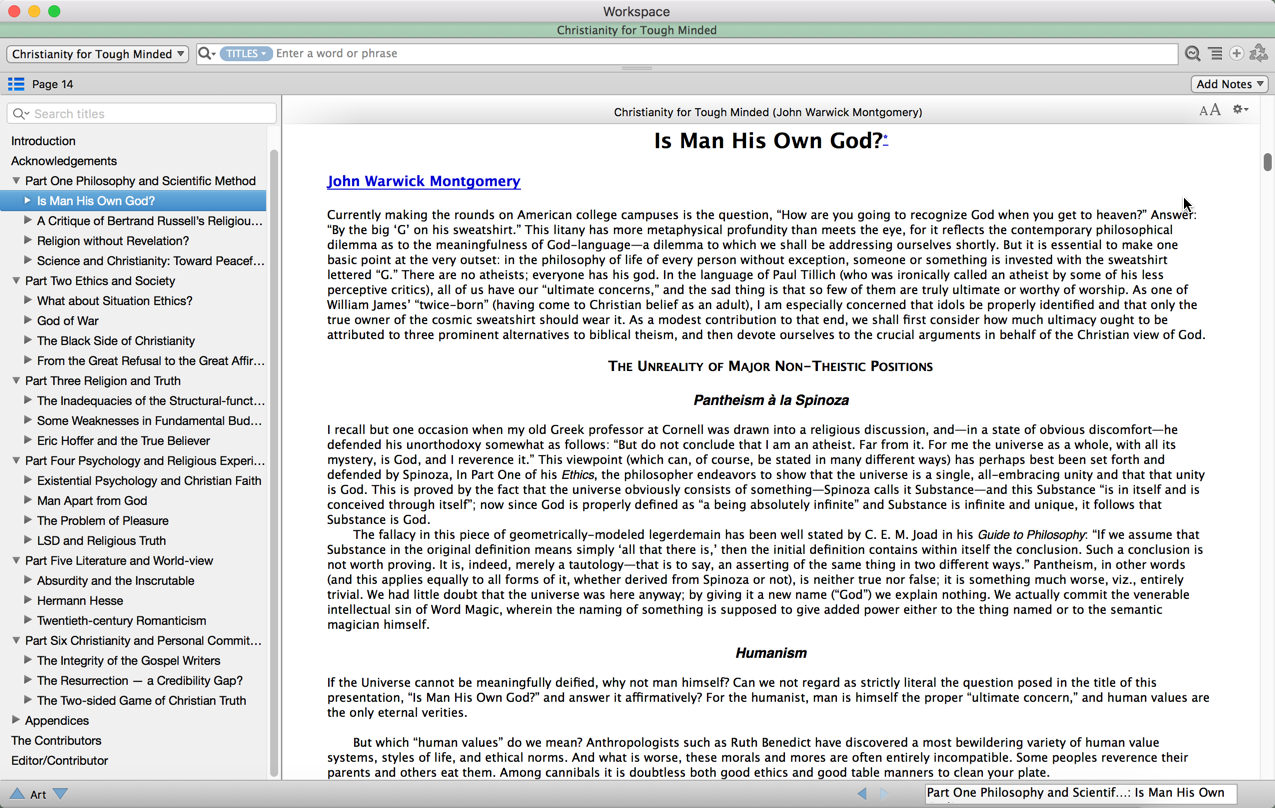Select Acknowledgements in the contents list
This screenshot has width=1275, height=808.
pos(64,161)
